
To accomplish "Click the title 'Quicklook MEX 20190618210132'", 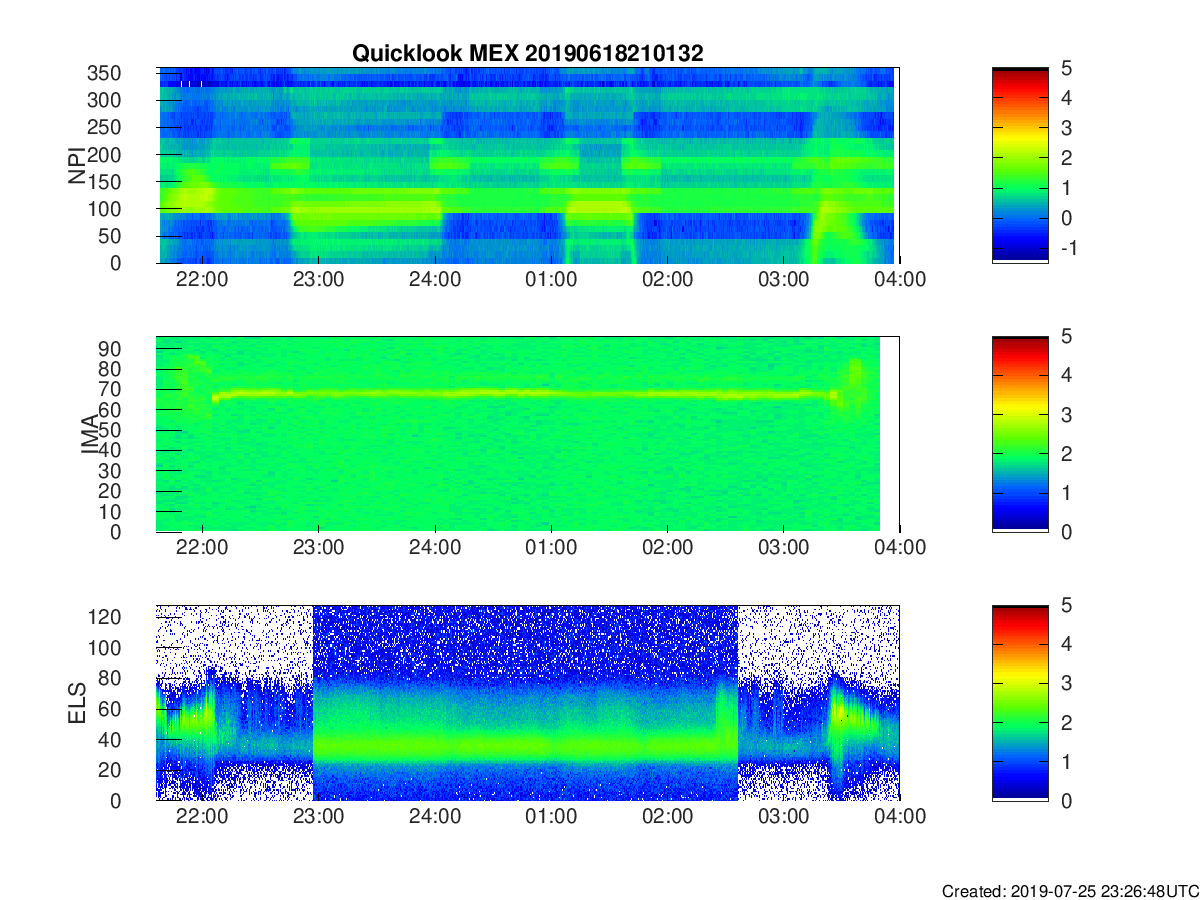I will pyautogui.click(x=527, y=54).
